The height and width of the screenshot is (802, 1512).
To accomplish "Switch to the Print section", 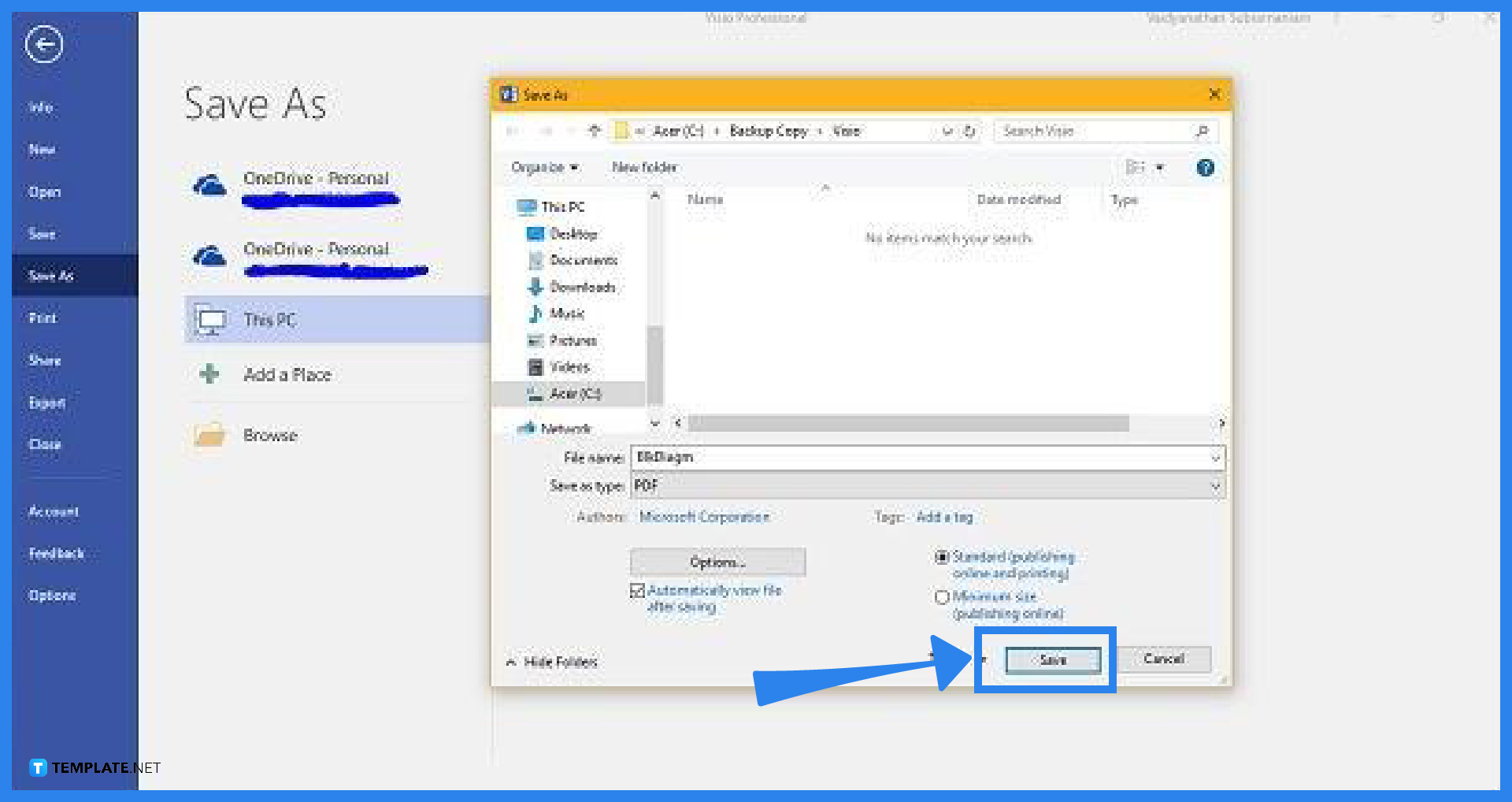I will pyautogui.click(x=41, y=317).
